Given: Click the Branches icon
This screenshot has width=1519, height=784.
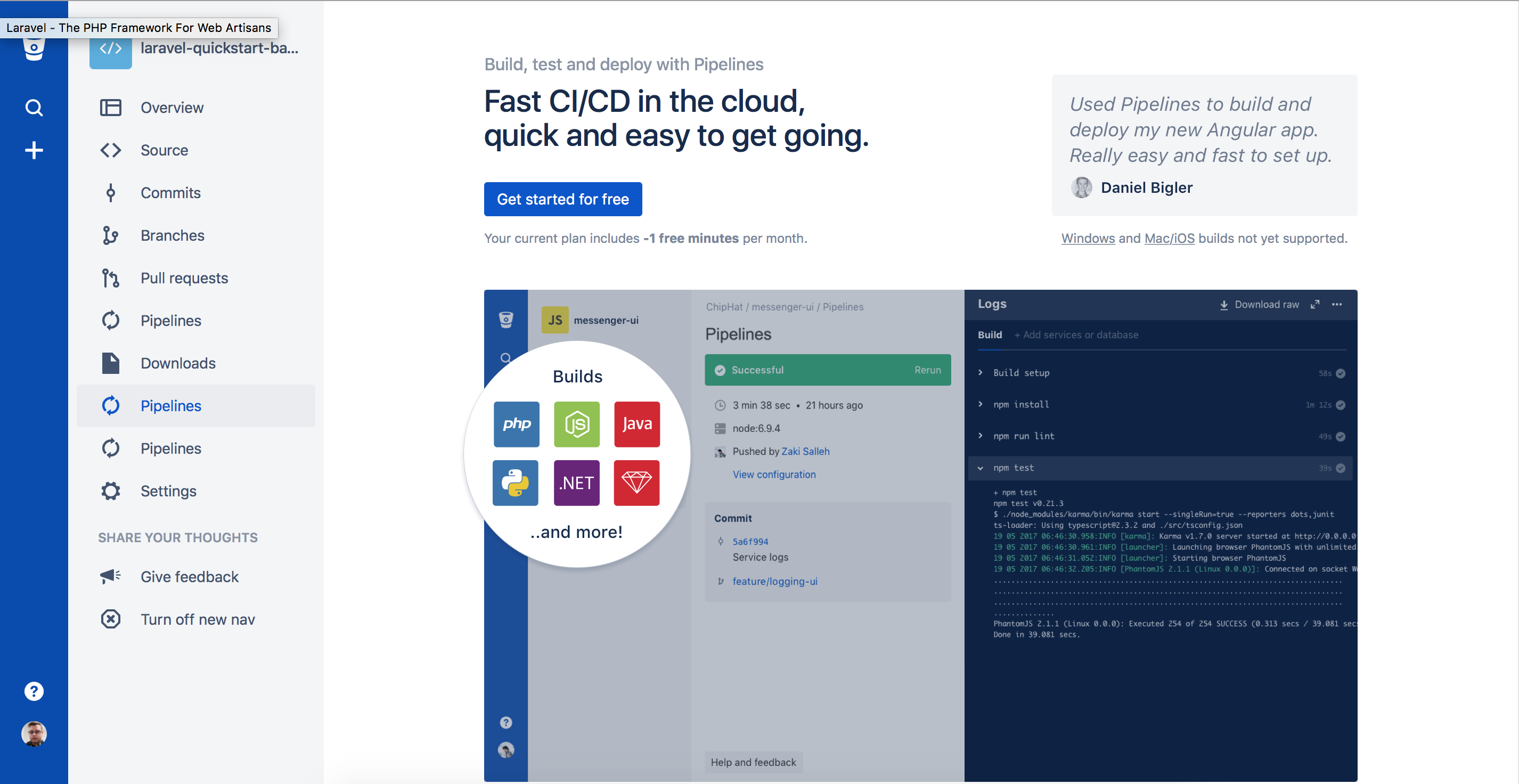Looking at the screenshot, I should click(110, 235).
